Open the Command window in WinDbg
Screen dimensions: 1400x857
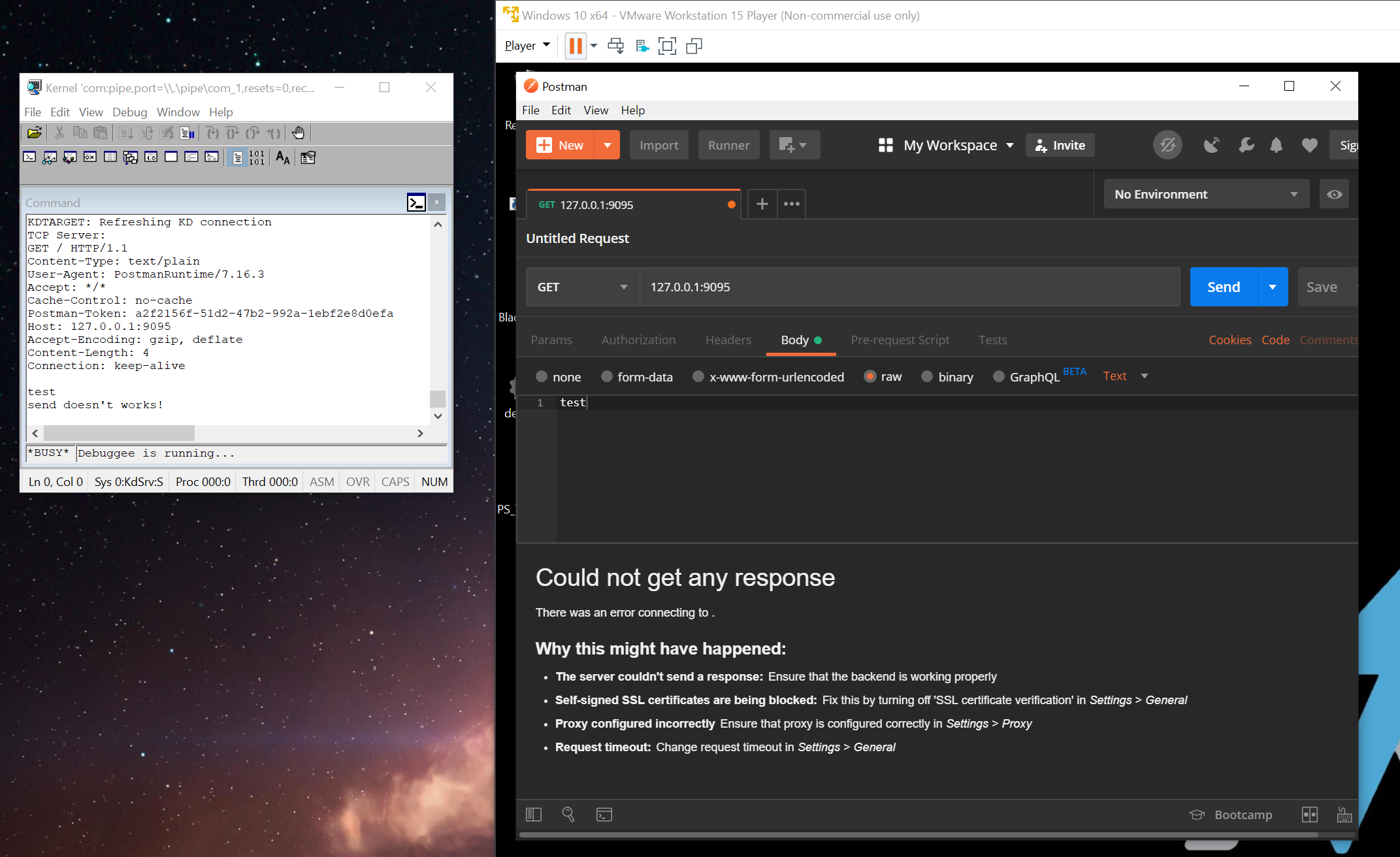click(29, 157)
